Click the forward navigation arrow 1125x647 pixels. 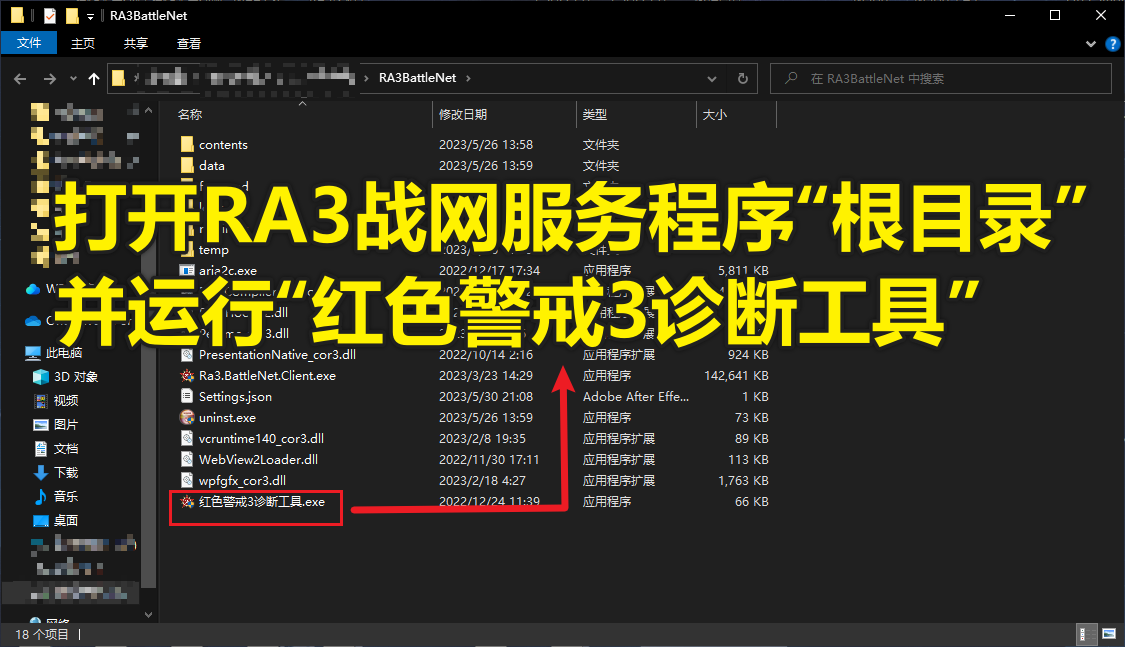pyautogui.click(x=50, y=79)
